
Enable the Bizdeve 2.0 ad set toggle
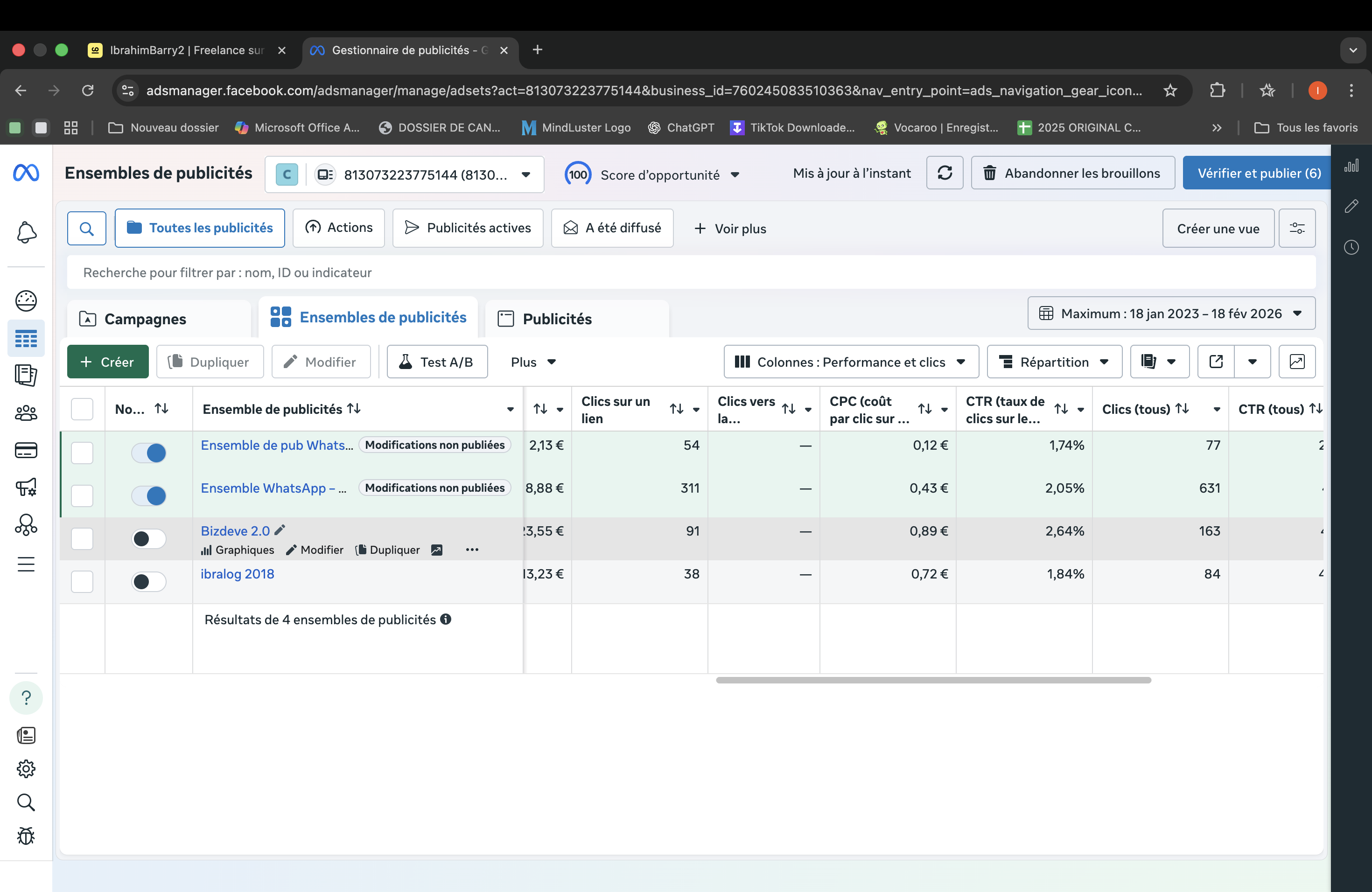(x=149, y=539)
